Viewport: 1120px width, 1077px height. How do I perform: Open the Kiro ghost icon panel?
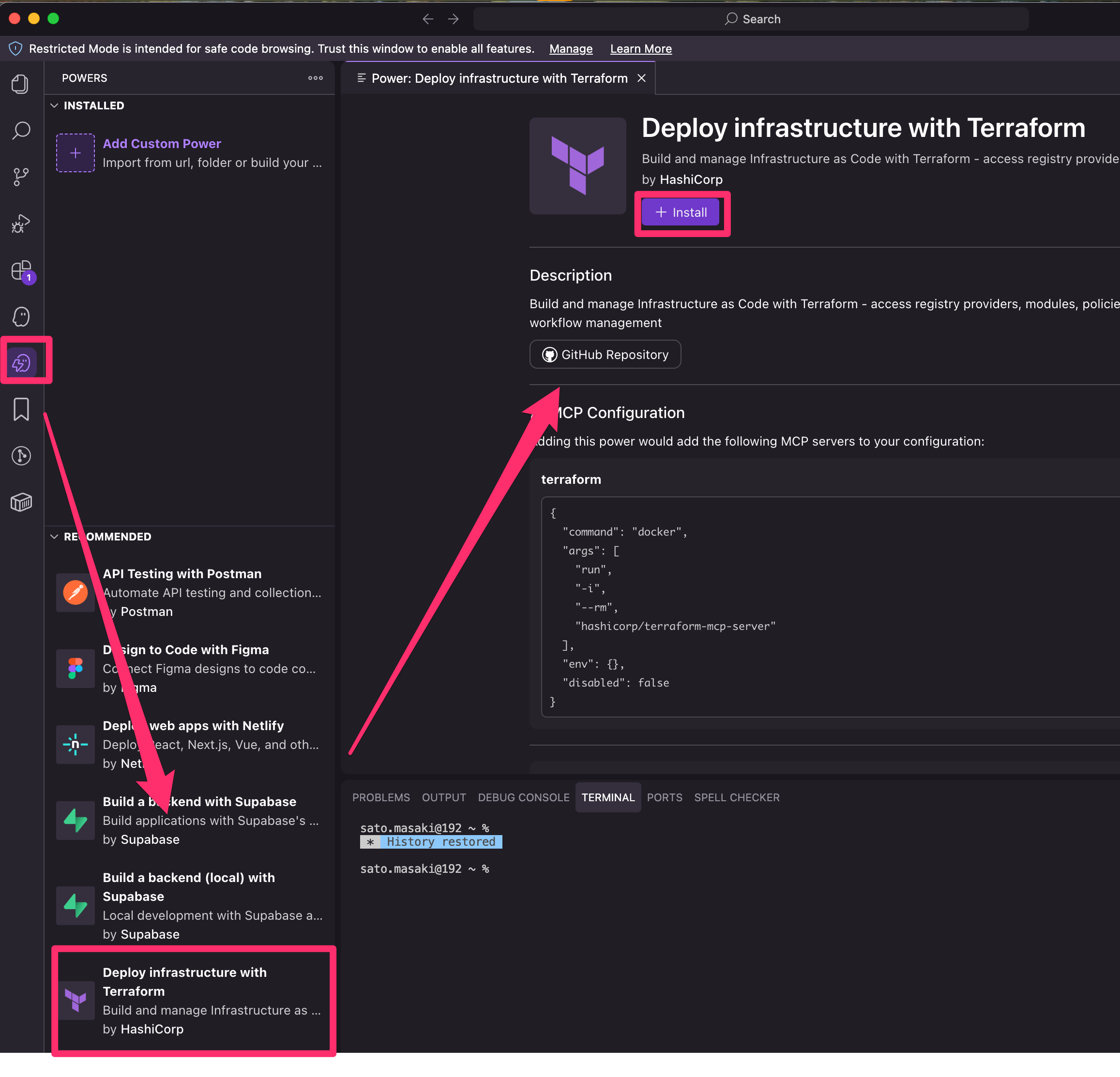coord(21,316)
